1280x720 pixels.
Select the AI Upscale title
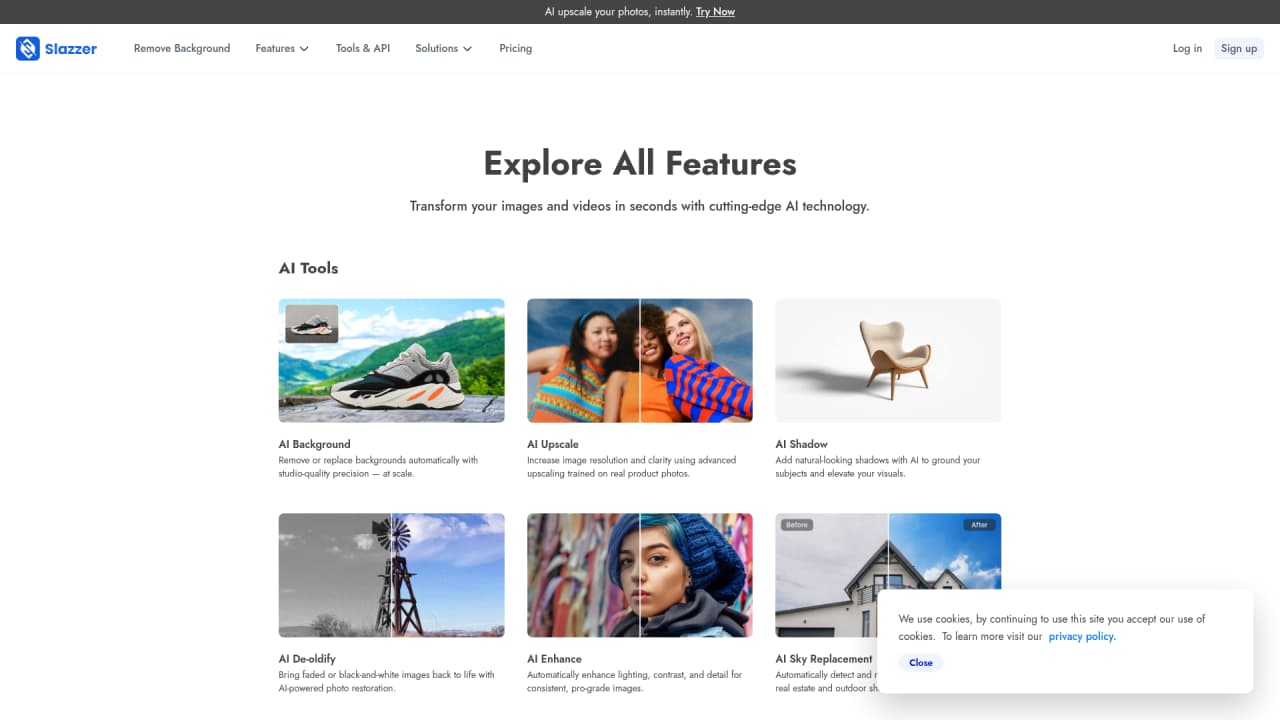click(553, 444)
